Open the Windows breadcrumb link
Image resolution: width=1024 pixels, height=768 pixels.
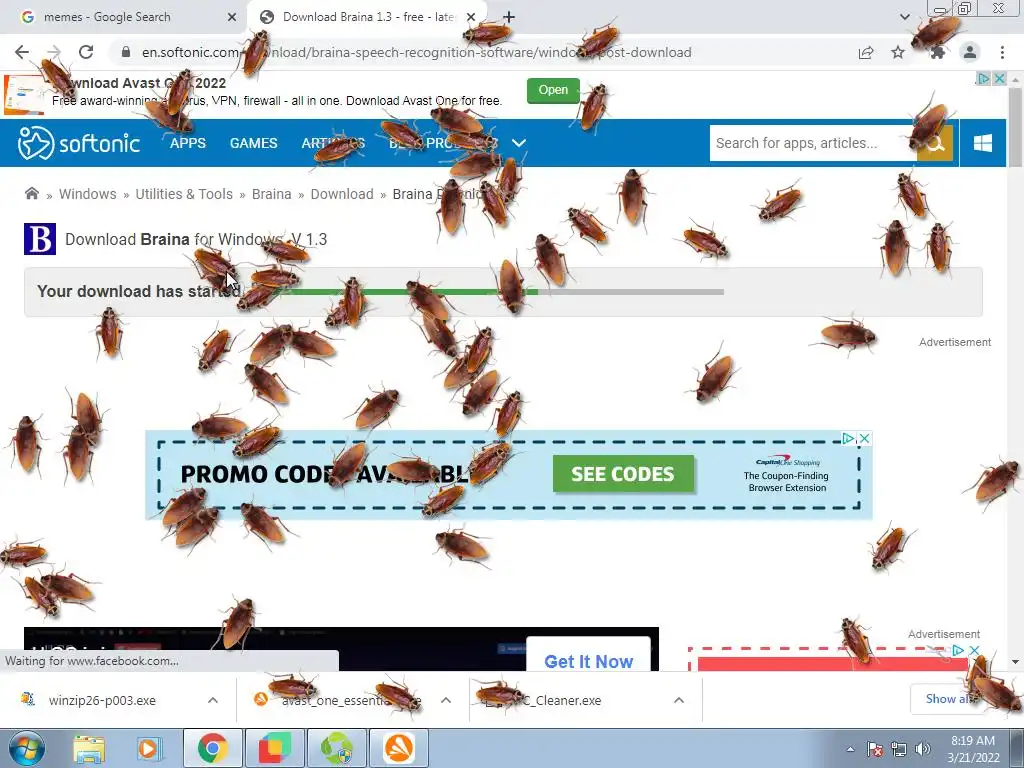[88, 194]
